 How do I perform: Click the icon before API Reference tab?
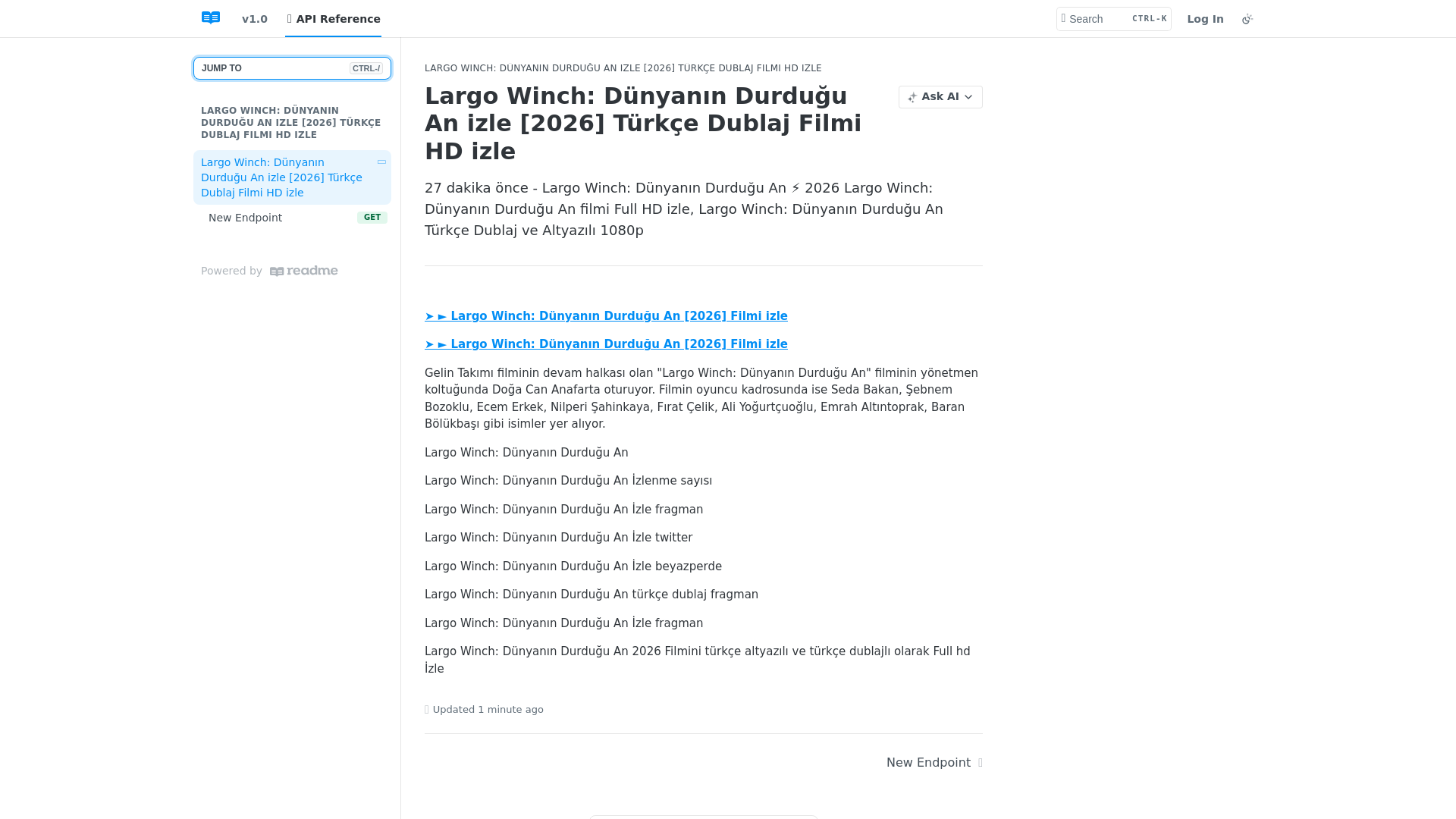pyautogui.click(x=290, y=19)
